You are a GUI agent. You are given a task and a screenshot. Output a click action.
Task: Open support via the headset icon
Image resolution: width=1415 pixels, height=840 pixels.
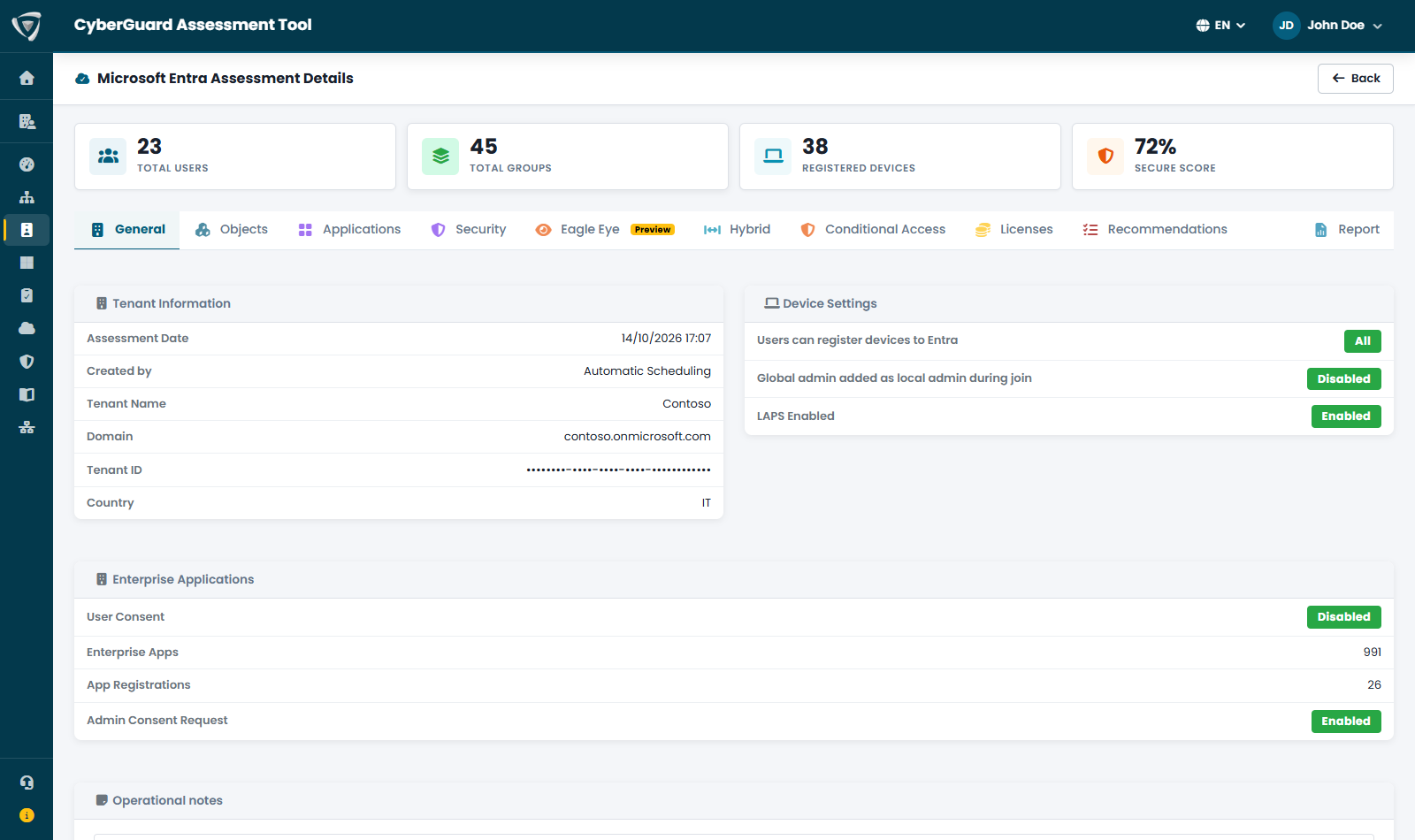tap(27, 783)
